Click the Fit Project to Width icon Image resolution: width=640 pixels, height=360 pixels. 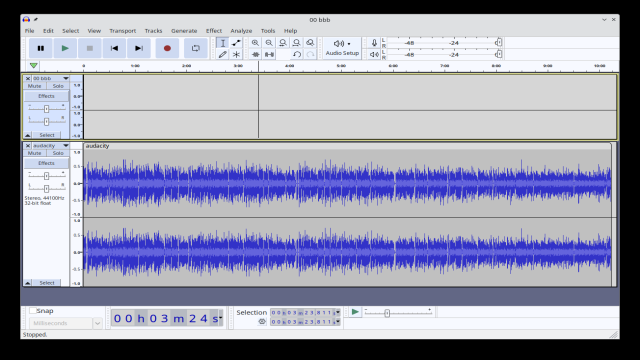tap(296, 43)
